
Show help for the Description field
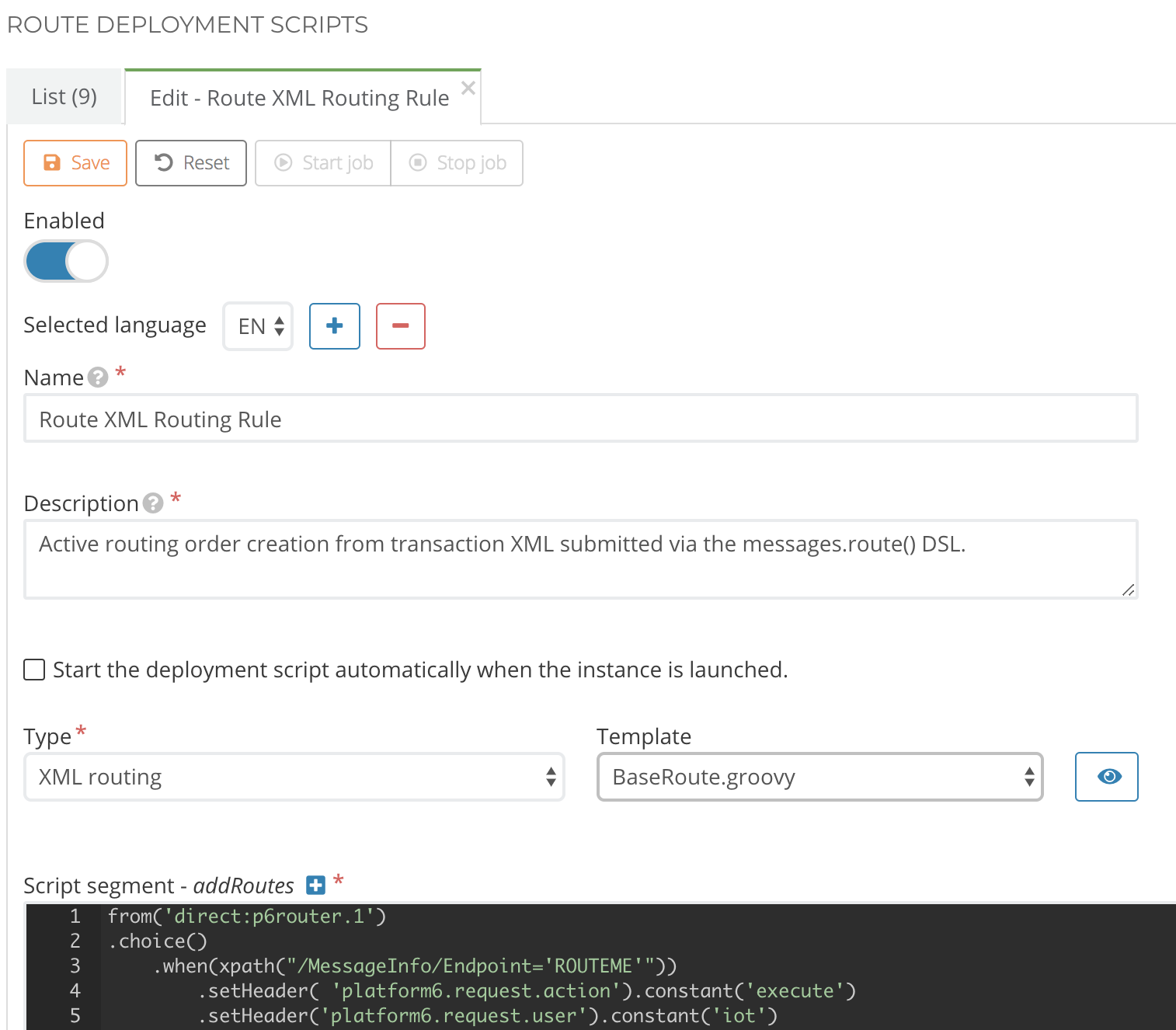(x=153, y=503)
